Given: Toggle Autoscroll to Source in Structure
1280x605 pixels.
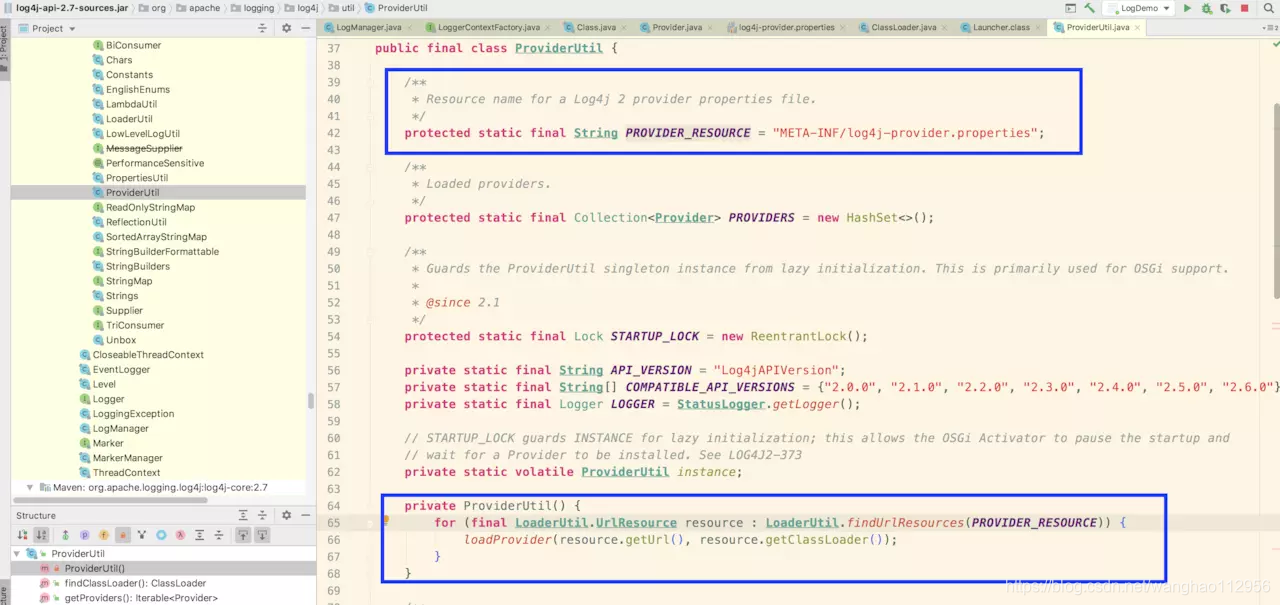Looking at the screenshot, I should (x=243, y=535).
